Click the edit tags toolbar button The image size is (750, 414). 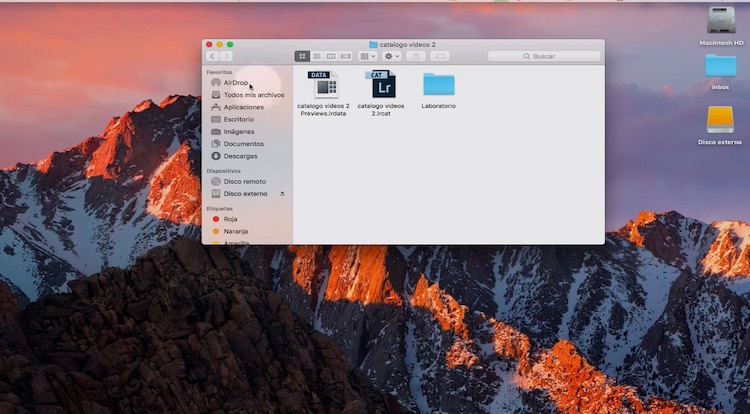coord(440,56)
